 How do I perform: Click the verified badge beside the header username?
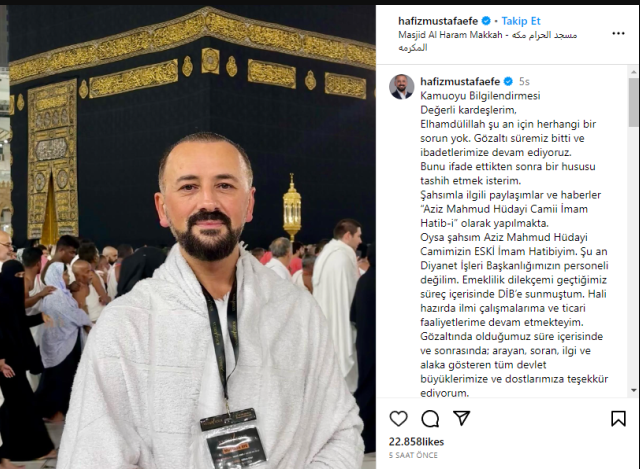486,21
